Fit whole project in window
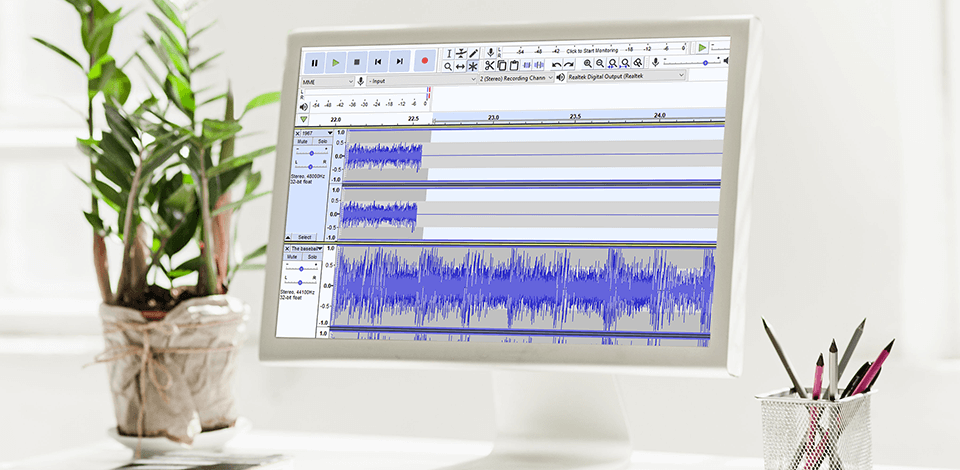This screenshot has width=960, height=470. [625, 63]
